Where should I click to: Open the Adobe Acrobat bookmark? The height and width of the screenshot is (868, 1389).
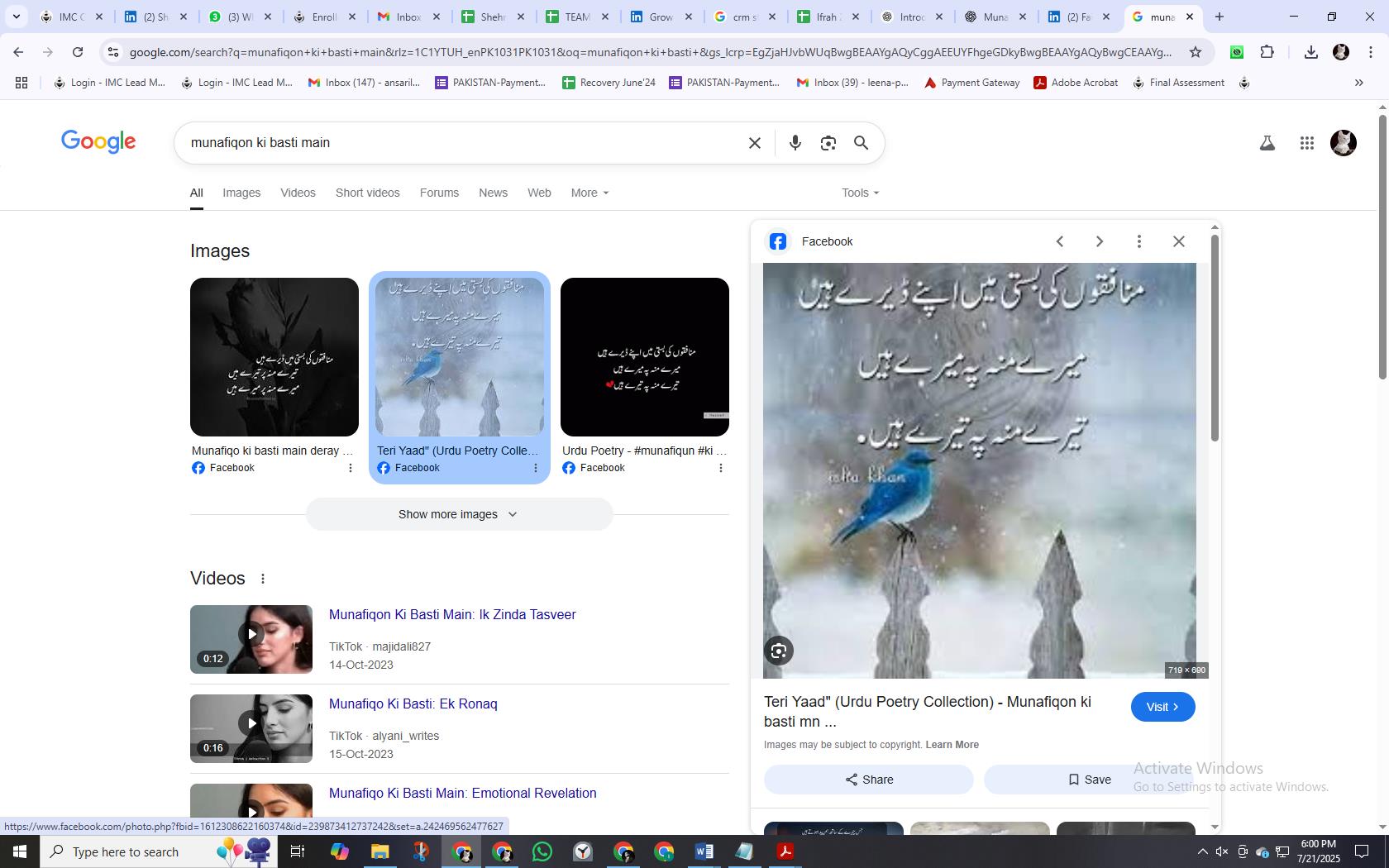(1076, 83)
